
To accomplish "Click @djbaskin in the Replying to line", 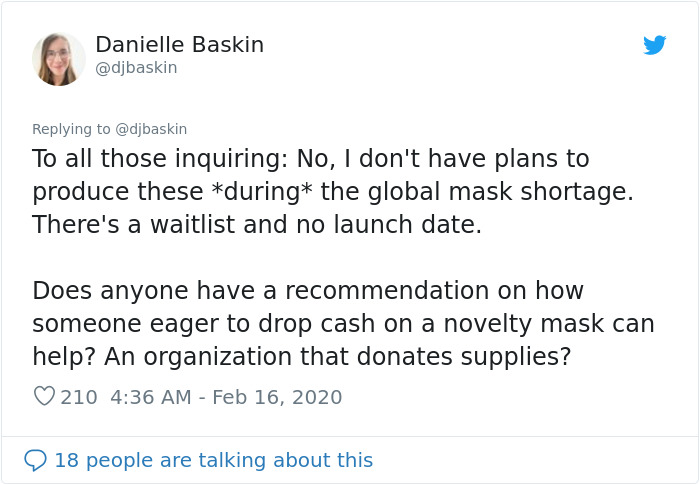I will click(151, 129).
